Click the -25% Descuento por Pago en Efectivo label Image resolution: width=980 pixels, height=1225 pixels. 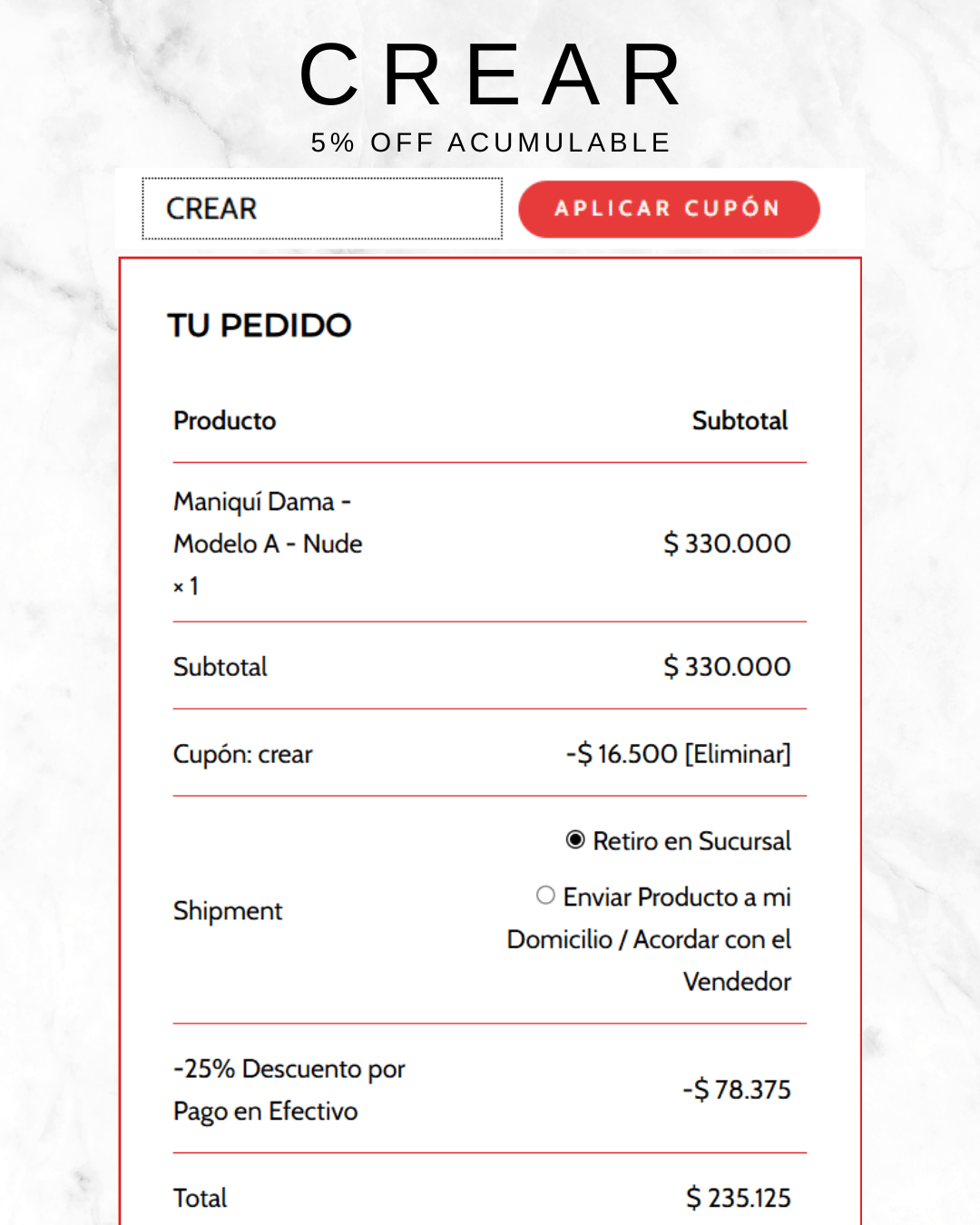(x=289, y=1090)
